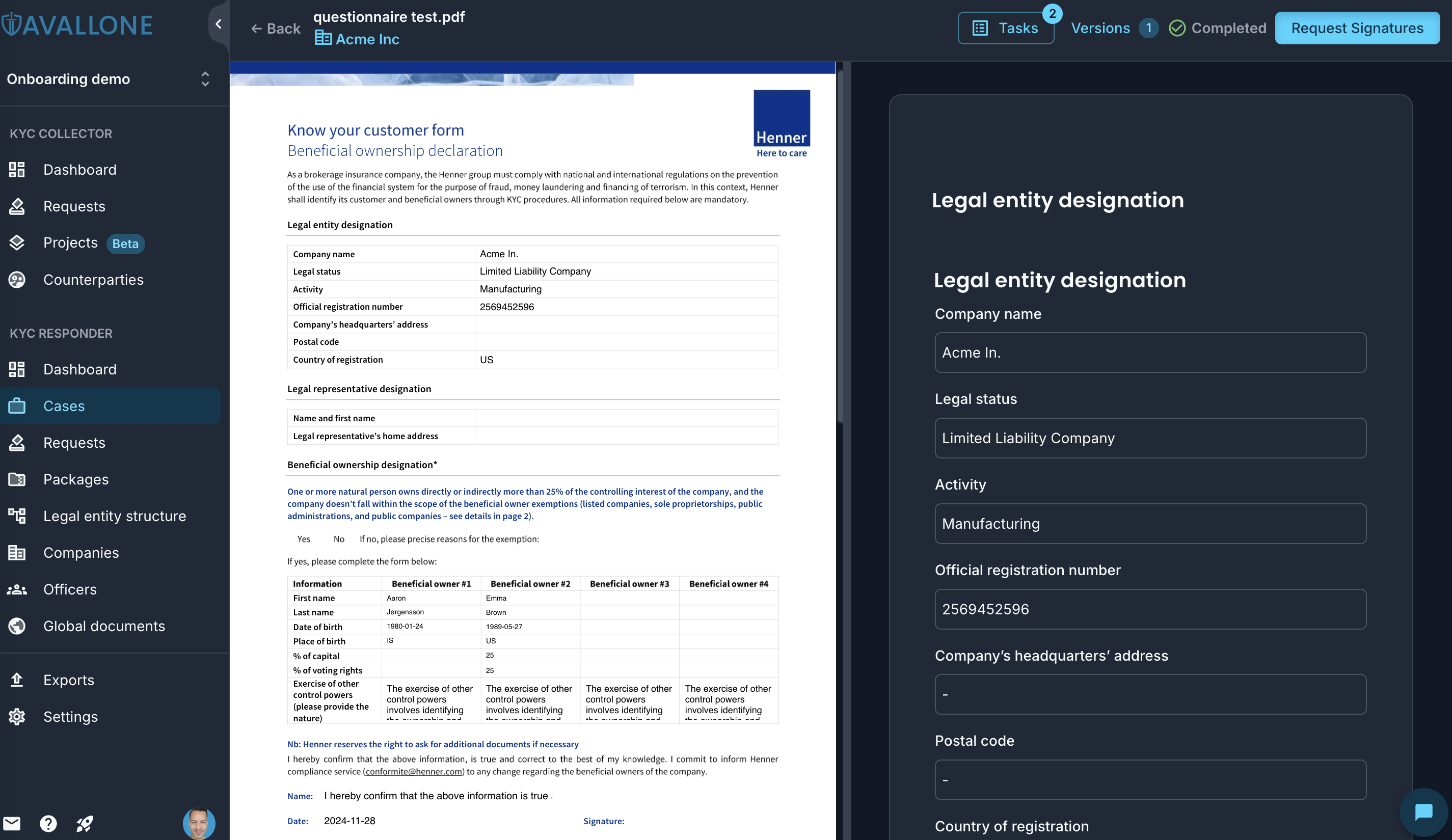Click the Settings gear icon
The width and height of the screenshot is (1452, 840).
point(17,717)
